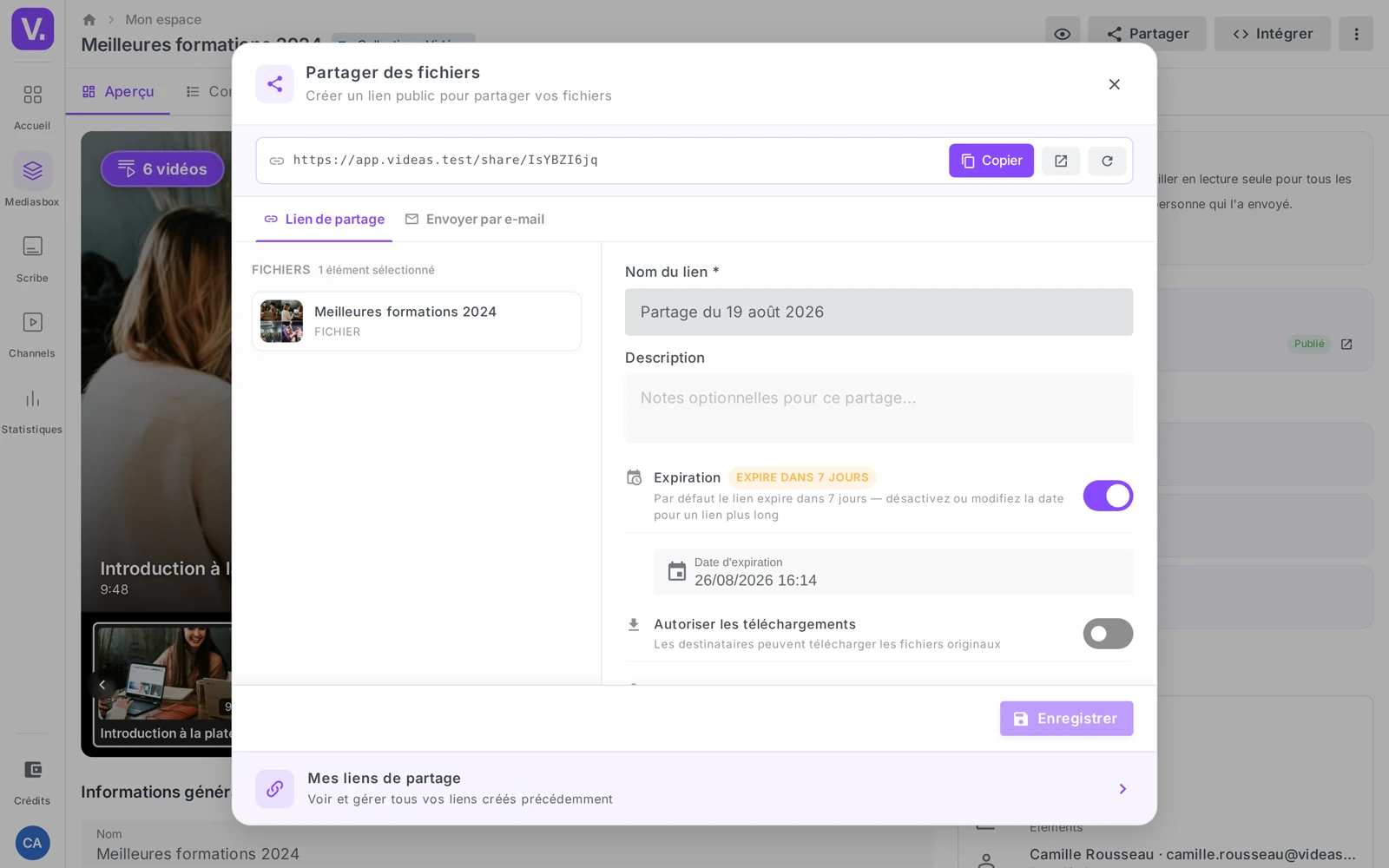Open Channels in the sidebar
Image resolution: width=1389 pixels, height=868 pixels.
pos(32,333)
